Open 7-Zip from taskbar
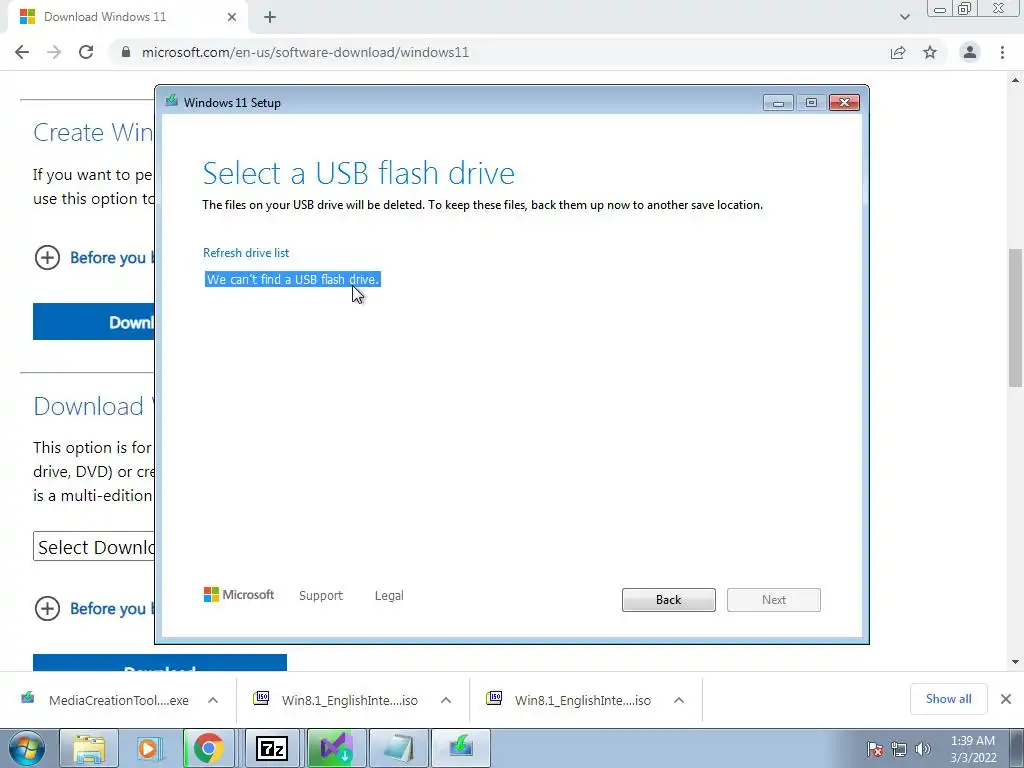 (272, 748)
